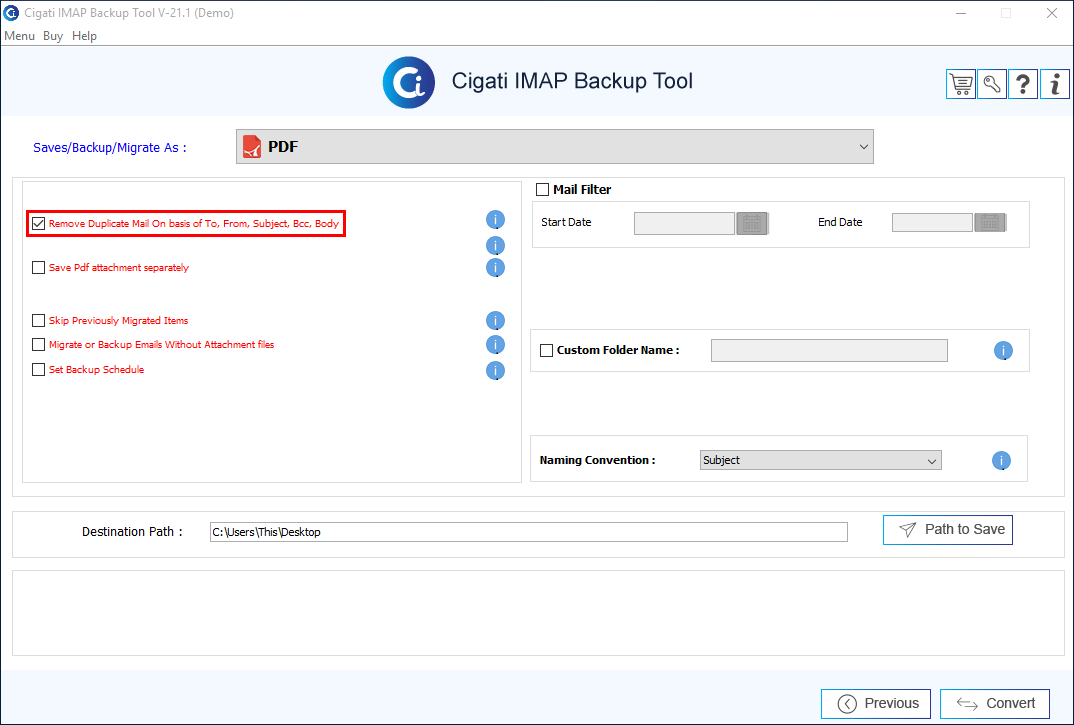The image size is (1074, 725).
Task: Click the "Naming Convention :" label
Action: click(x=597, y=460)
